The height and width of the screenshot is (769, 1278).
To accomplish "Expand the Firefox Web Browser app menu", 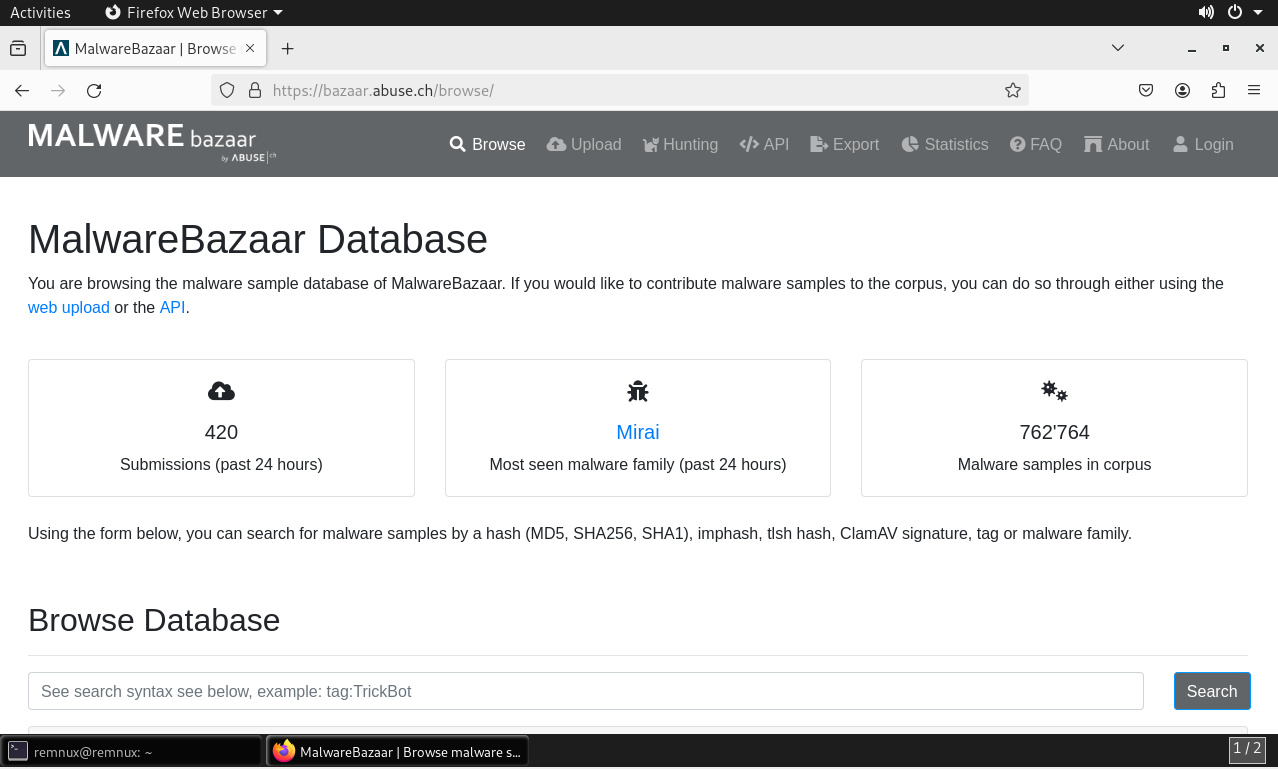I will click(x=194, y=13).
